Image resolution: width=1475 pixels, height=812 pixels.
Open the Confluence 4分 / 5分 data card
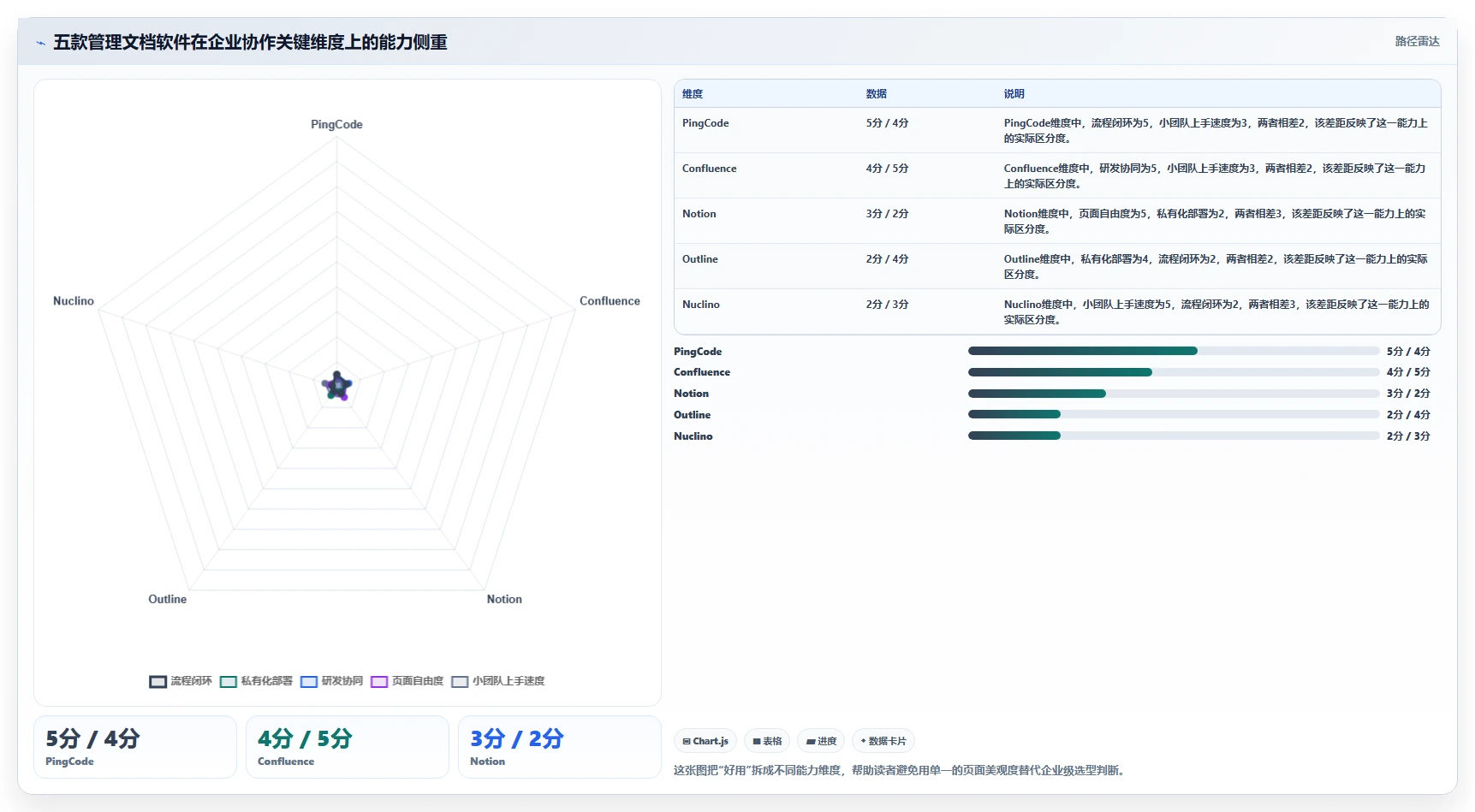(347, 747)
